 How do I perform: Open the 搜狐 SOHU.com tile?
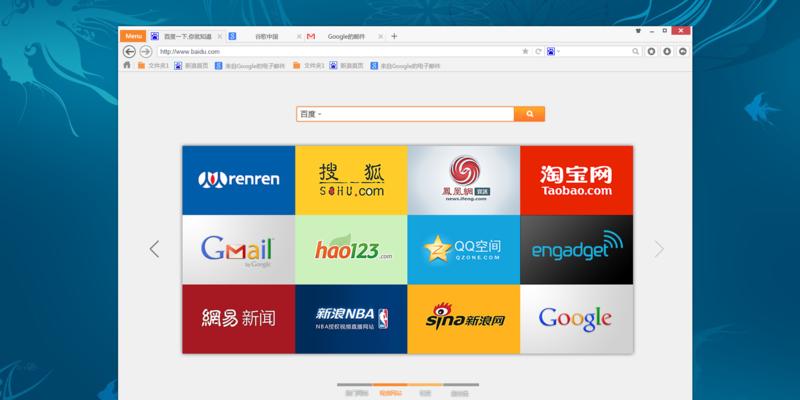point(352,180)
